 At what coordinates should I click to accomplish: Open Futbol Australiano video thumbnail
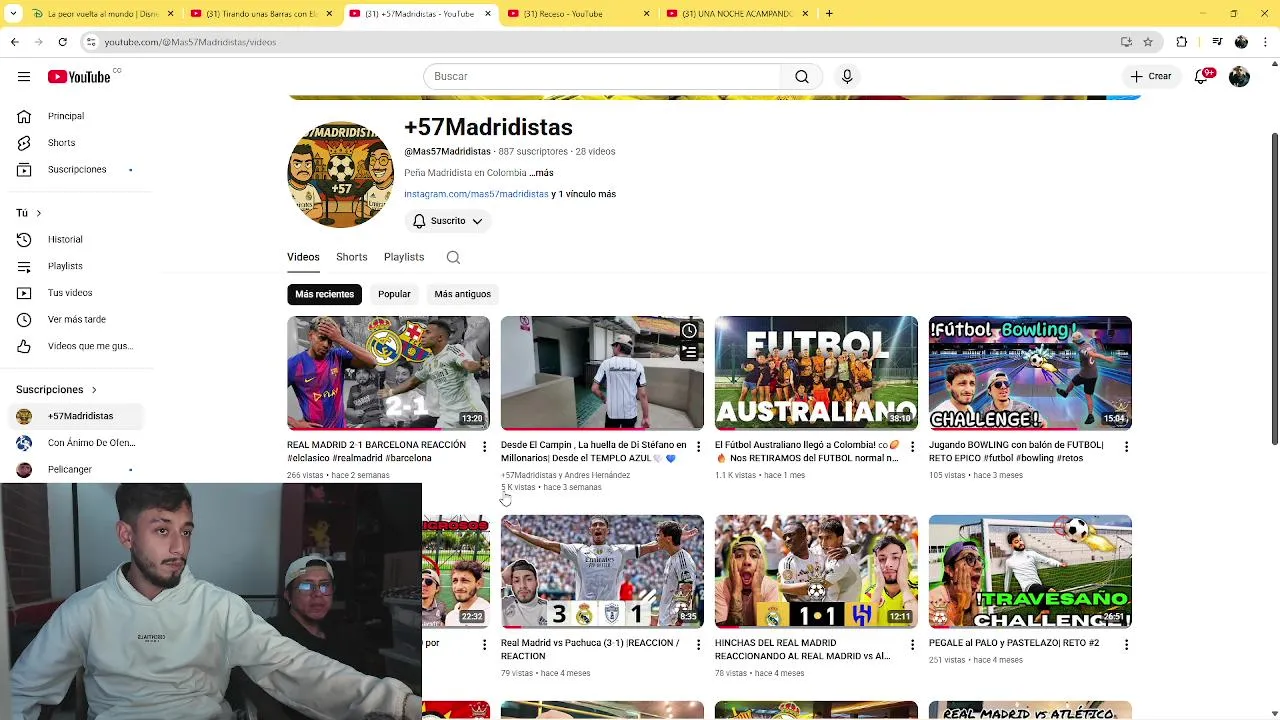click(816, 373)
